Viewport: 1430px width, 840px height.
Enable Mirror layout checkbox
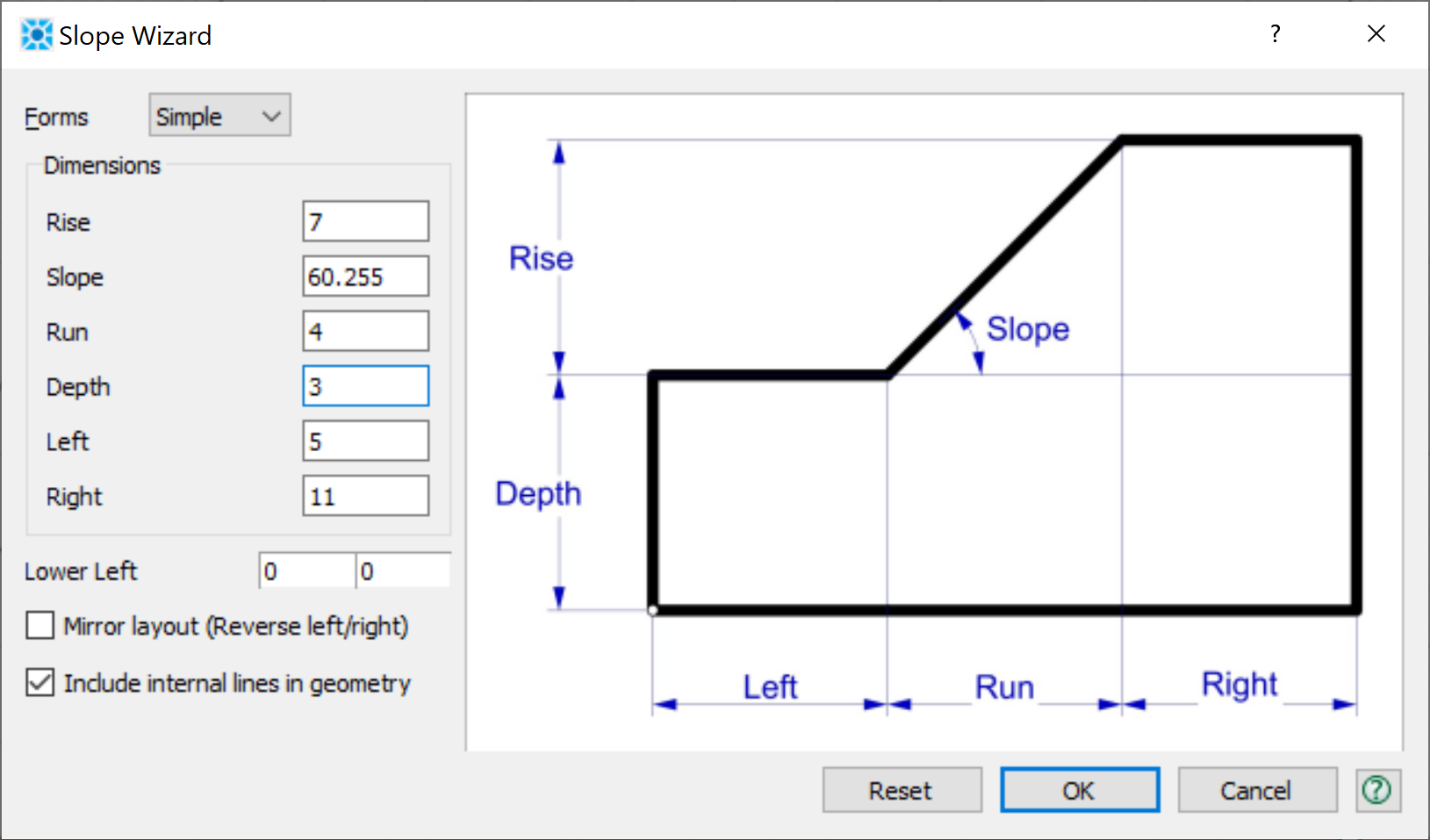tap(40, 626)
